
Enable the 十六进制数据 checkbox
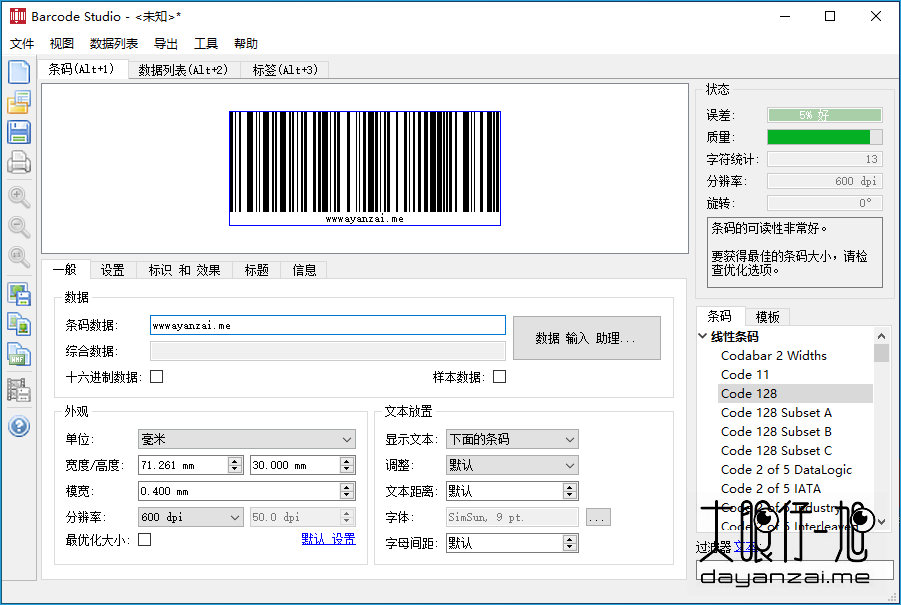[x=156, y=377]
